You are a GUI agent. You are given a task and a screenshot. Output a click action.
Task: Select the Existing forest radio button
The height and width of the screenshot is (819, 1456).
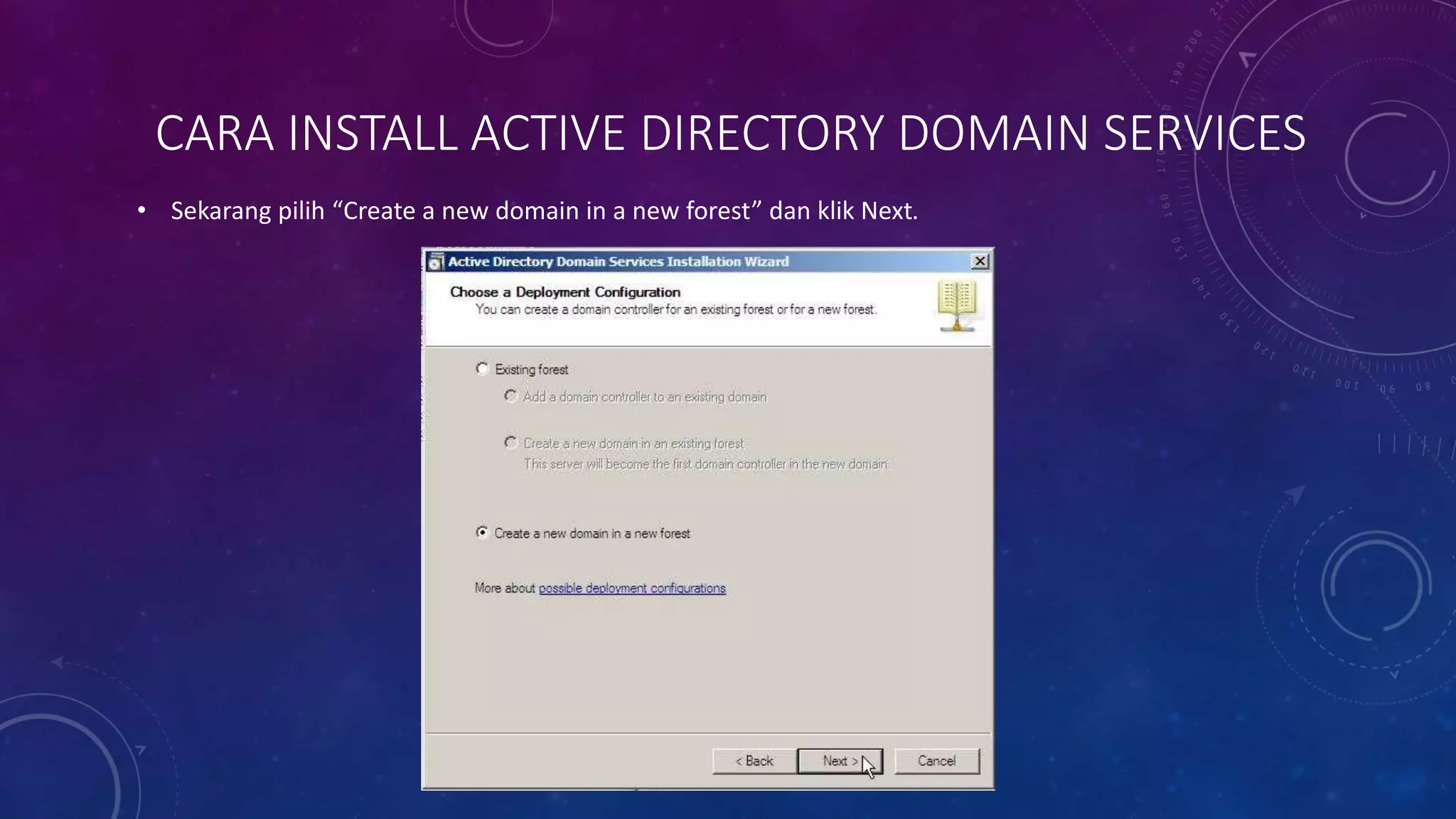click(x=483, y=369)
